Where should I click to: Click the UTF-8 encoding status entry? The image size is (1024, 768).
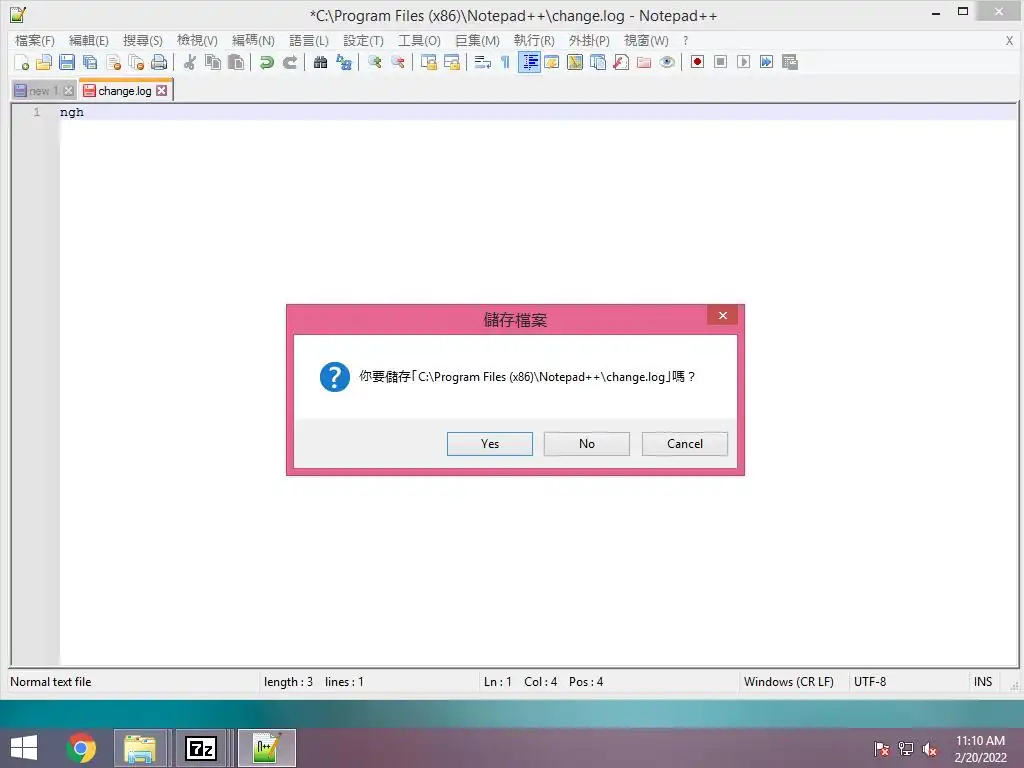coord(870,682)
